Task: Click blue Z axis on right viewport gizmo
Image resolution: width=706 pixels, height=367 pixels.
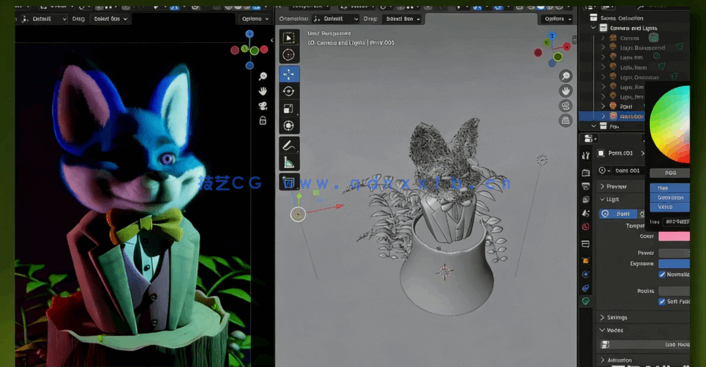Action: point(552,36)
